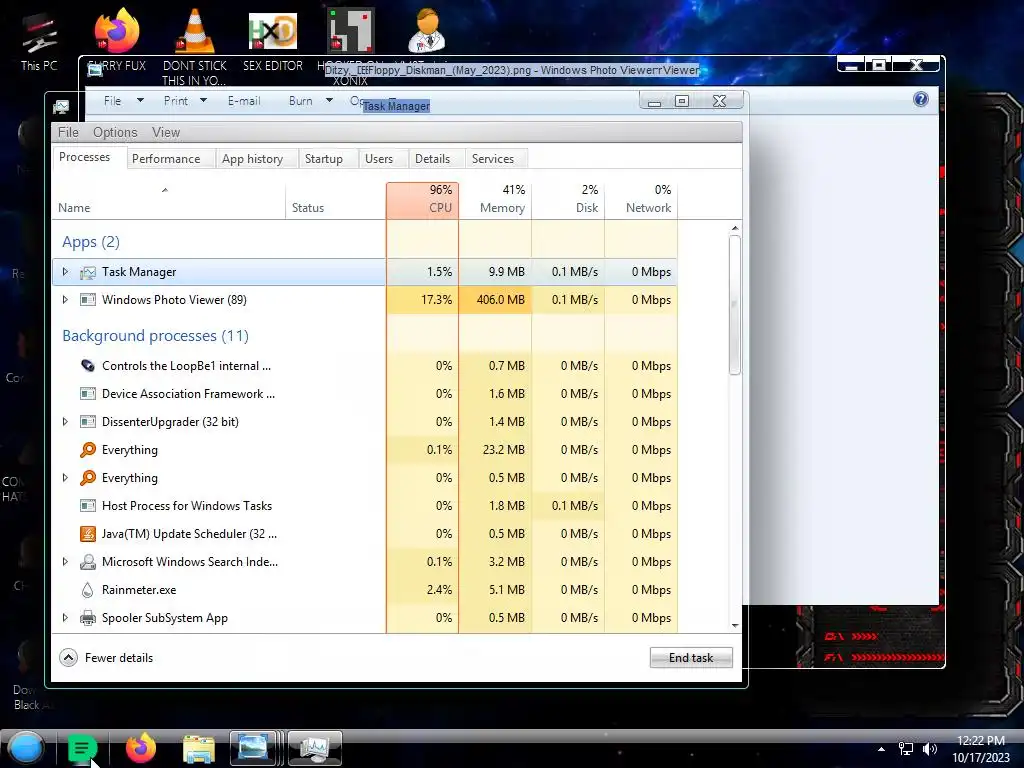Viewport: 1024px width, 768px height.
Task: Click the Everything icon with 23.2 MB memory
Action: coord(88,450)
